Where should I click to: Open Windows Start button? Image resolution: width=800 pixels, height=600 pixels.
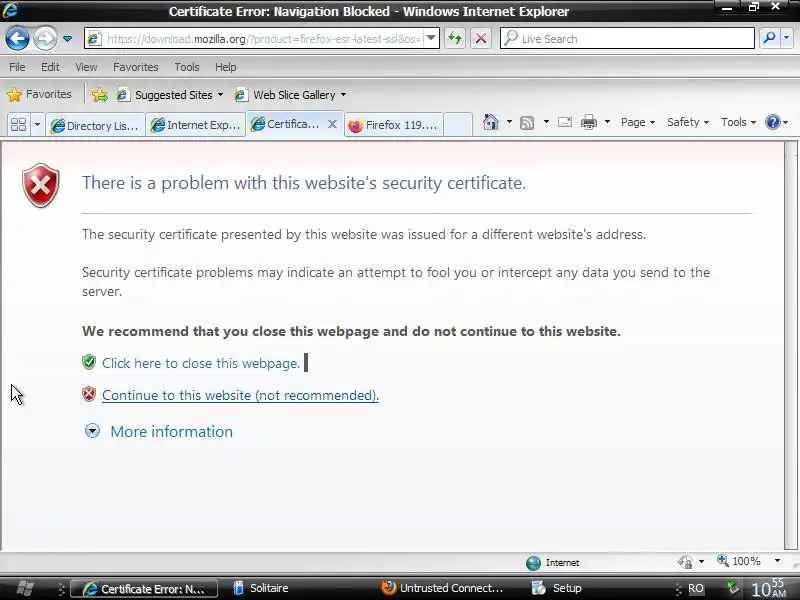pyautogui.click(x=22, y=588)
